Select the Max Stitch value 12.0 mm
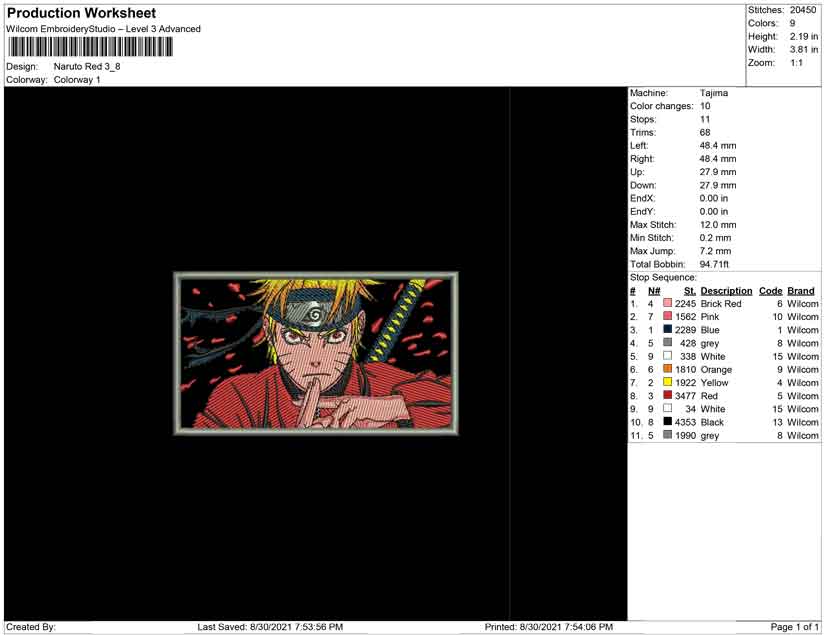This screenshot has width=825, height=635. coord(718,225)
